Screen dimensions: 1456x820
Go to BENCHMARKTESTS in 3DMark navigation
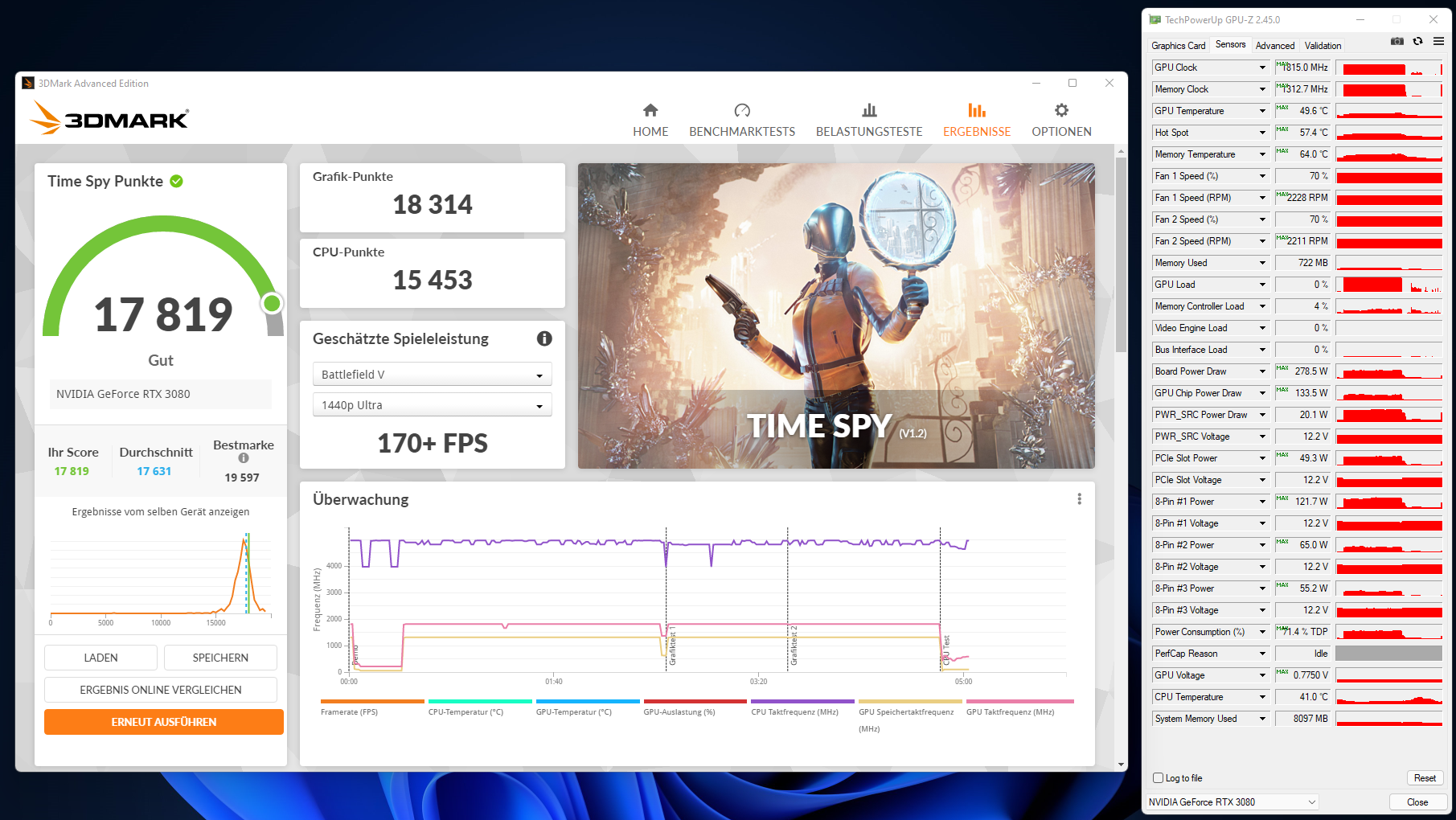click(x=742, y=132)
